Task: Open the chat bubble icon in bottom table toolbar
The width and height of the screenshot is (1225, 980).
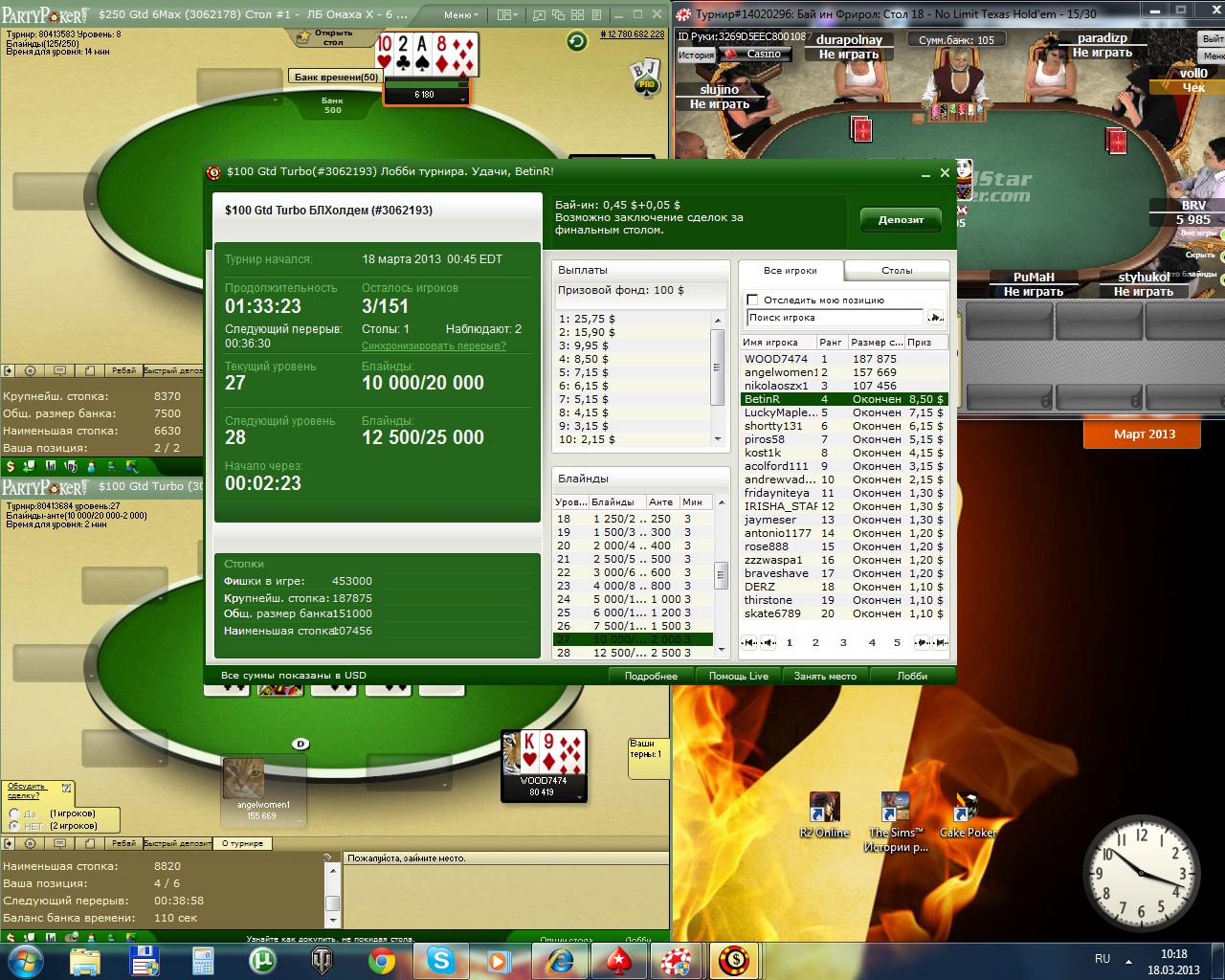Action: click(60, 843)
